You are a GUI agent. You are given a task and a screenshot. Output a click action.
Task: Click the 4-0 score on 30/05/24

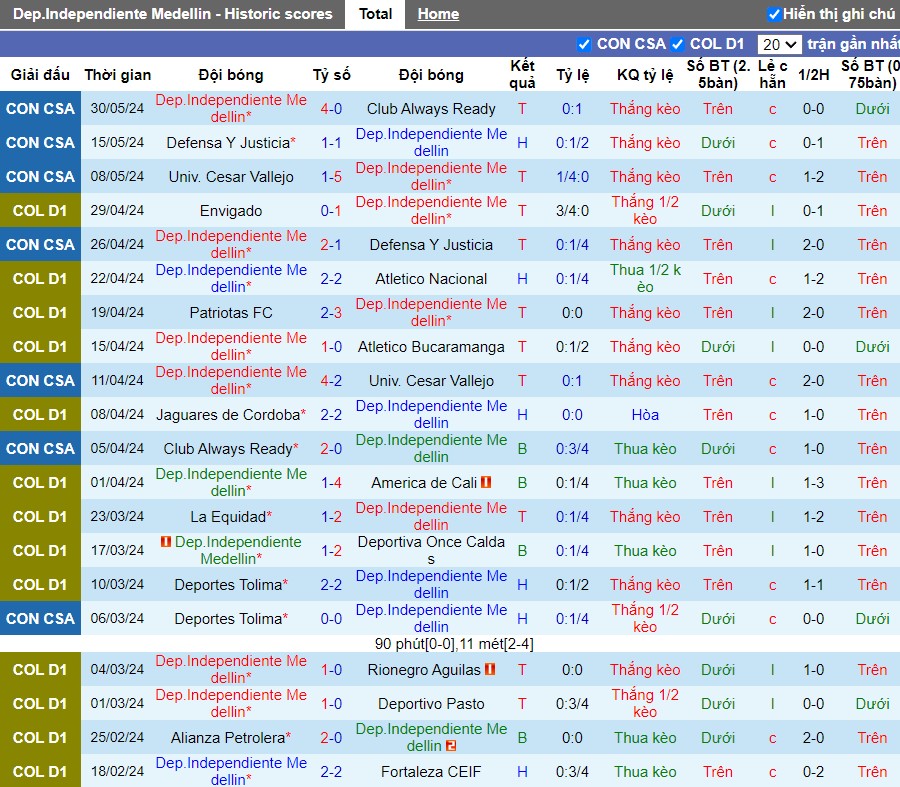331,108
